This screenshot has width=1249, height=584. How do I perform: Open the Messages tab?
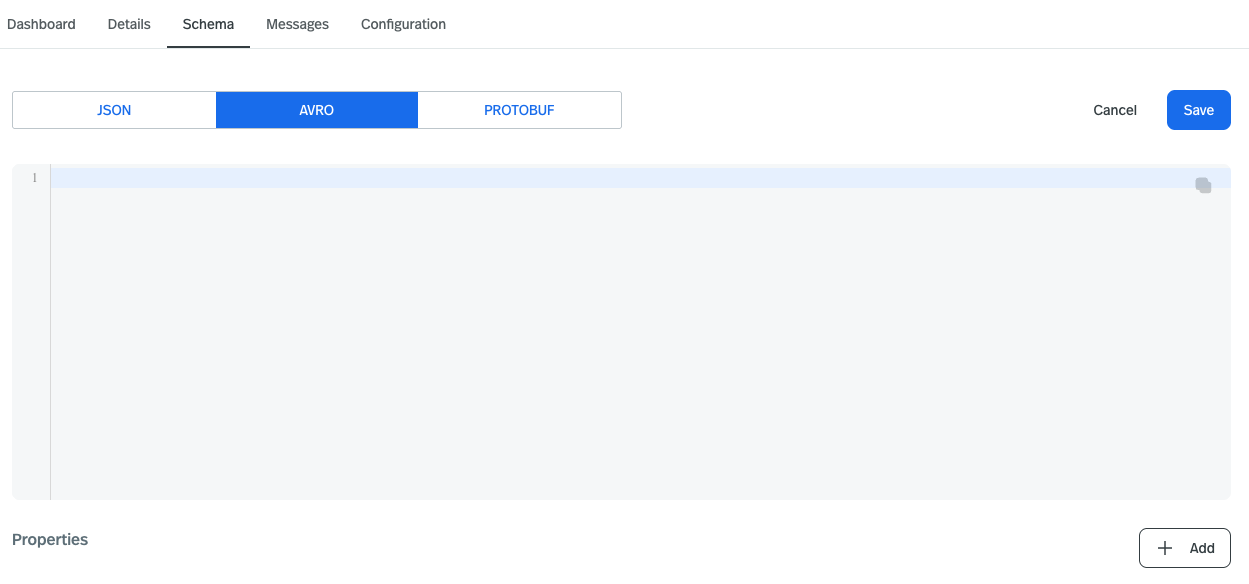(x=297, y=23)
